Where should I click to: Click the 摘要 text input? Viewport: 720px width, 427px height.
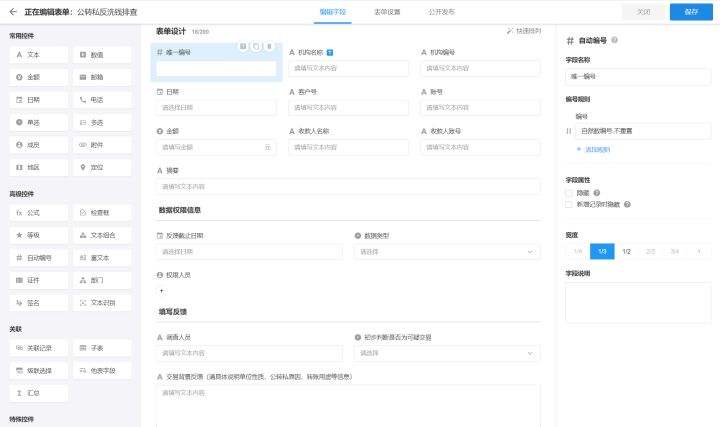pos(348,186)
